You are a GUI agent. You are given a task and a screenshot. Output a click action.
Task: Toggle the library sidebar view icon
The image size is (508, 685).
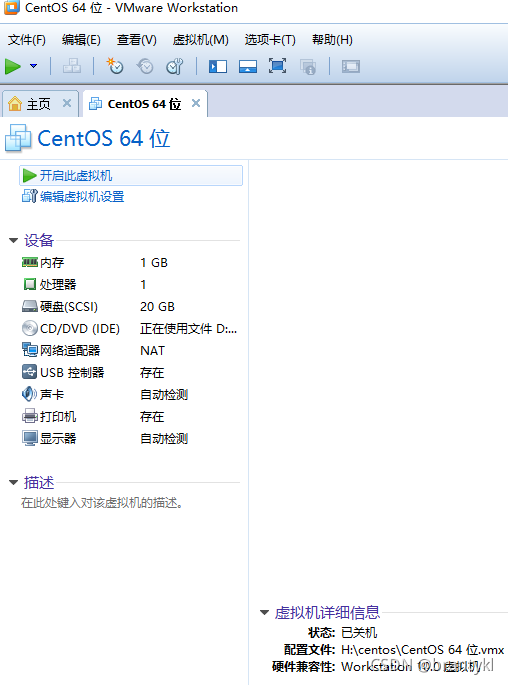[218, 66]
